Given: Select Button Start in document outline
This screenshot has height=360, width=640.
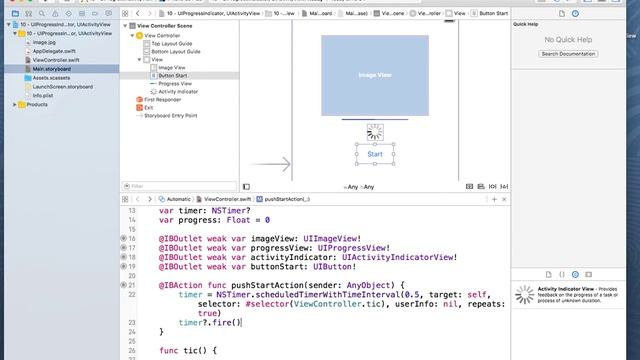Looking at the screenshot, I should point(173,76).
